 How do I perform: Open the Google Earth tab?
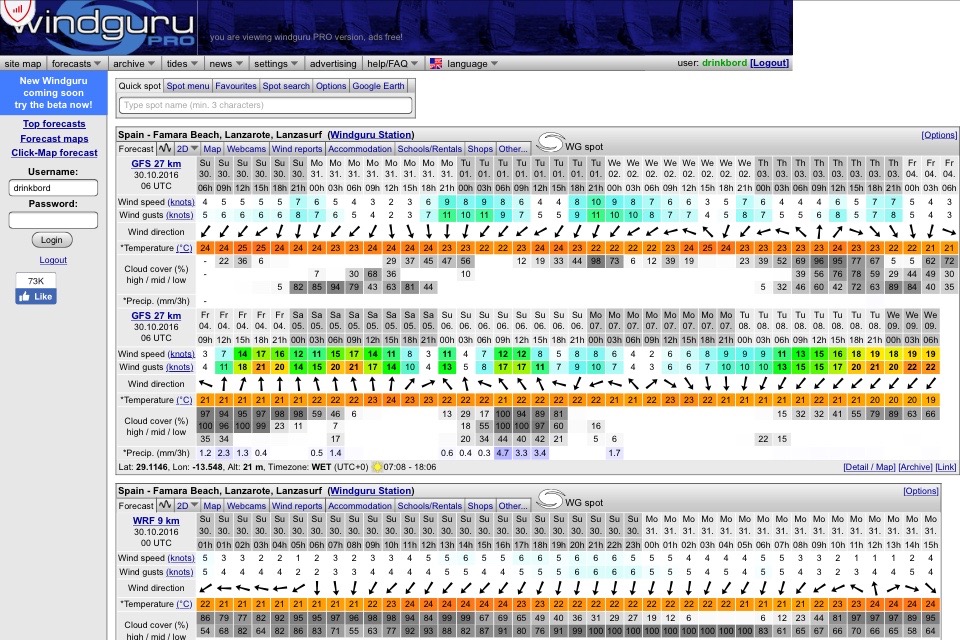[x=378, y=86]
